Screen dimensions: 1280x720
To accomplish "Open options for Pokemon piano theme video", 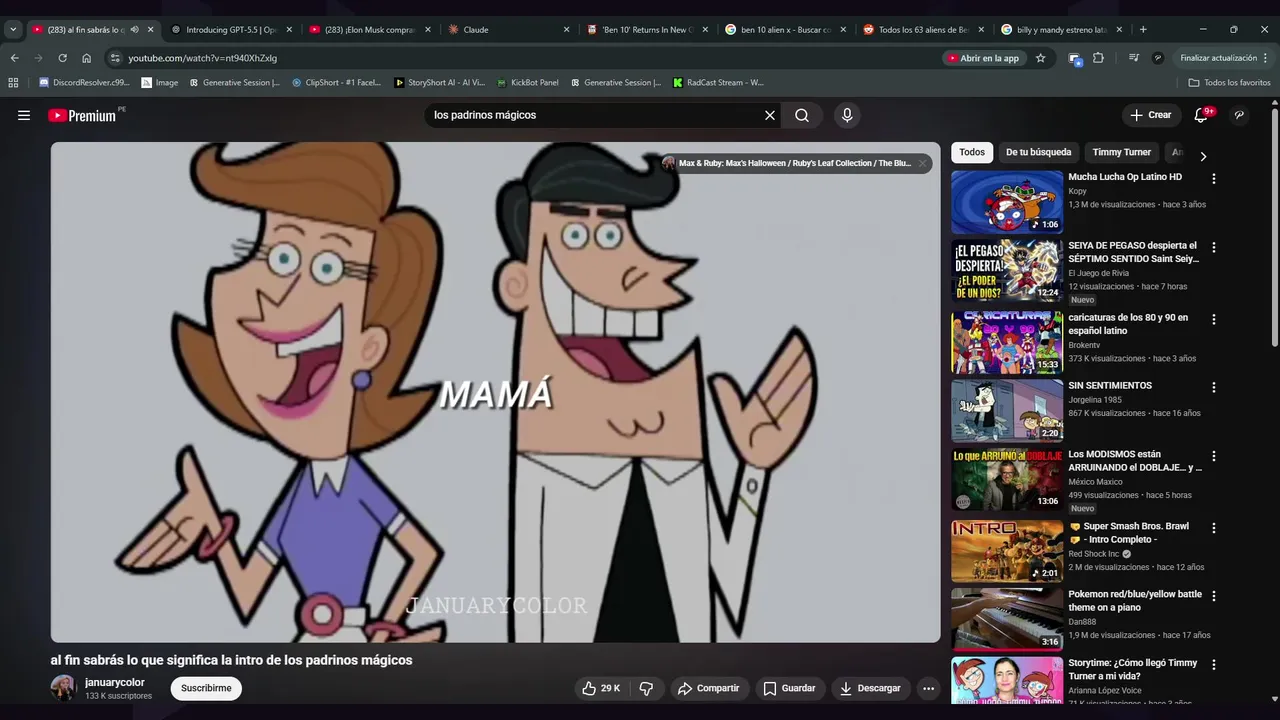I will click(x=1214, y=596).
